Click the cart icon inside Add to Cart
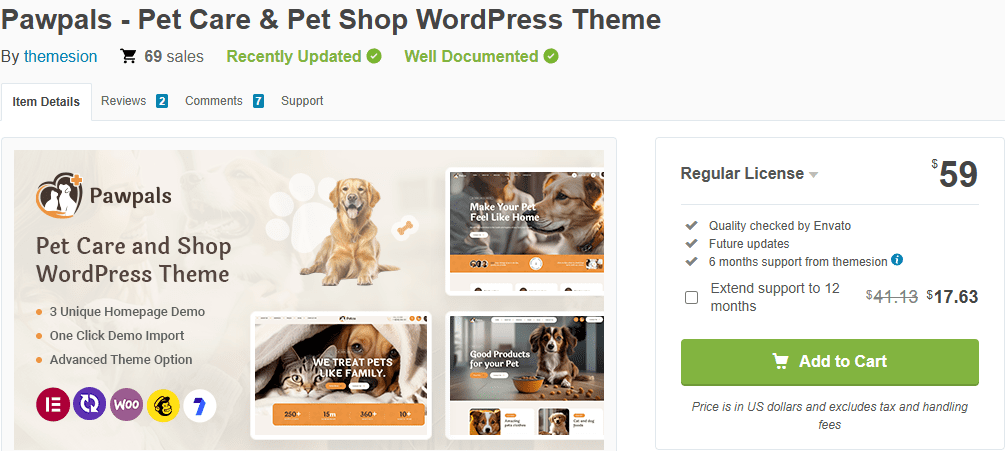 click(x=780, y=361)
